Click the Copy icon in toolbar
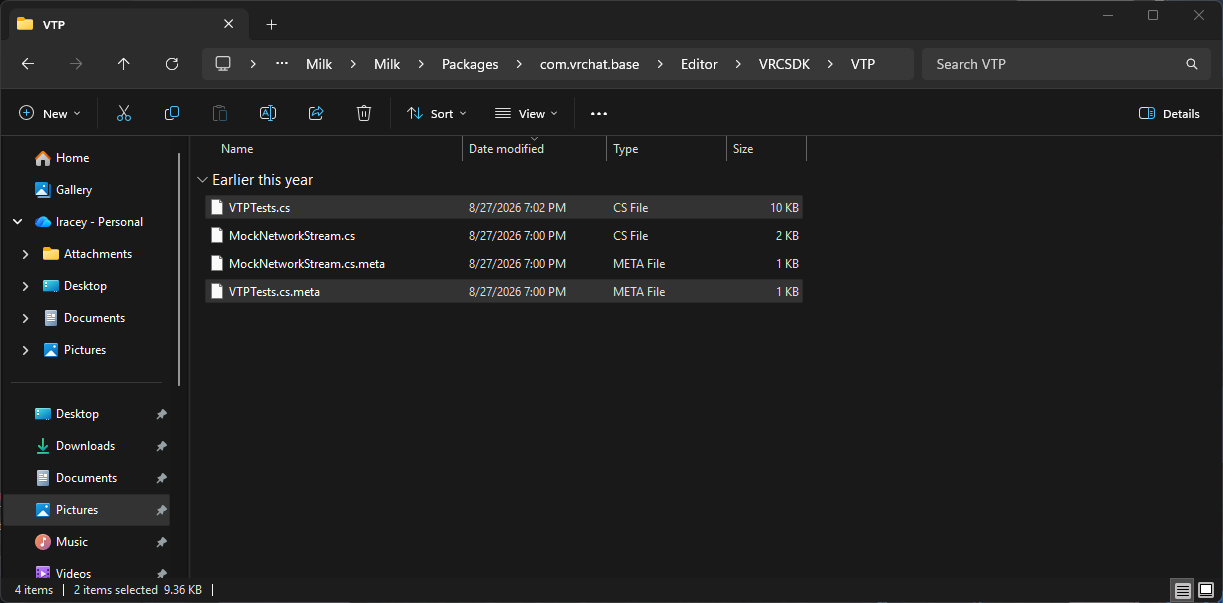The width and height of the screenshot is (1223, 603). pos(172,114)
